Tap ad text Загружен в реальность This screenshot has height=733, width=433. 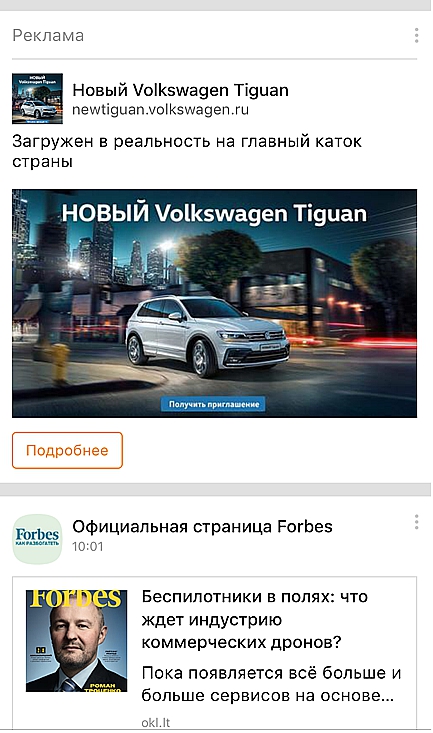coord(187,151)
